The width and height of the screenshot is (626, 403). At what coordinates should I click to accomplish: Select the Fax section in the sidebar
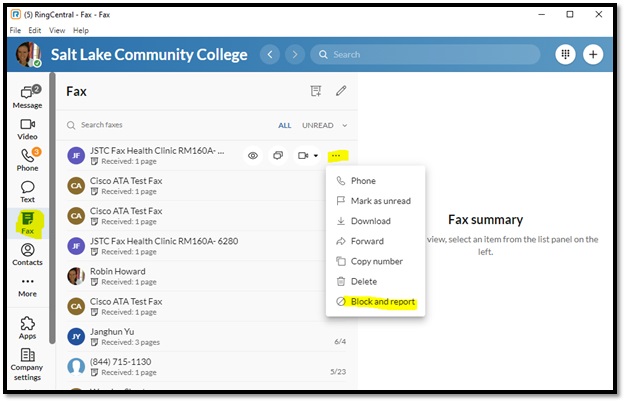pyautogui.click(x=27, y=223)
